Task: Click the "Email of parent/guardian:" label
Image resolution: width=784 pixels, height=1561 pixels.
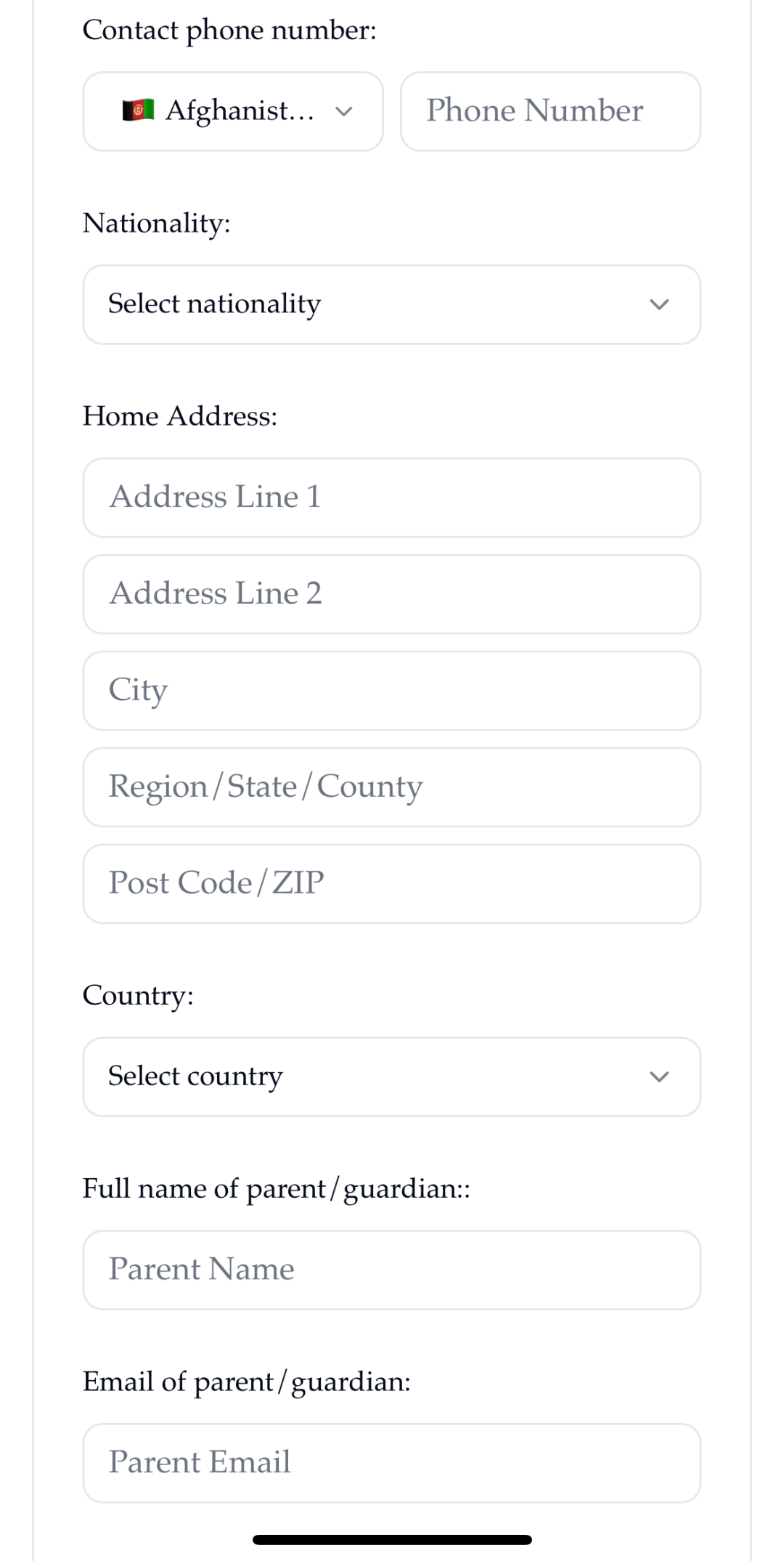Action: pos(246,1382)
